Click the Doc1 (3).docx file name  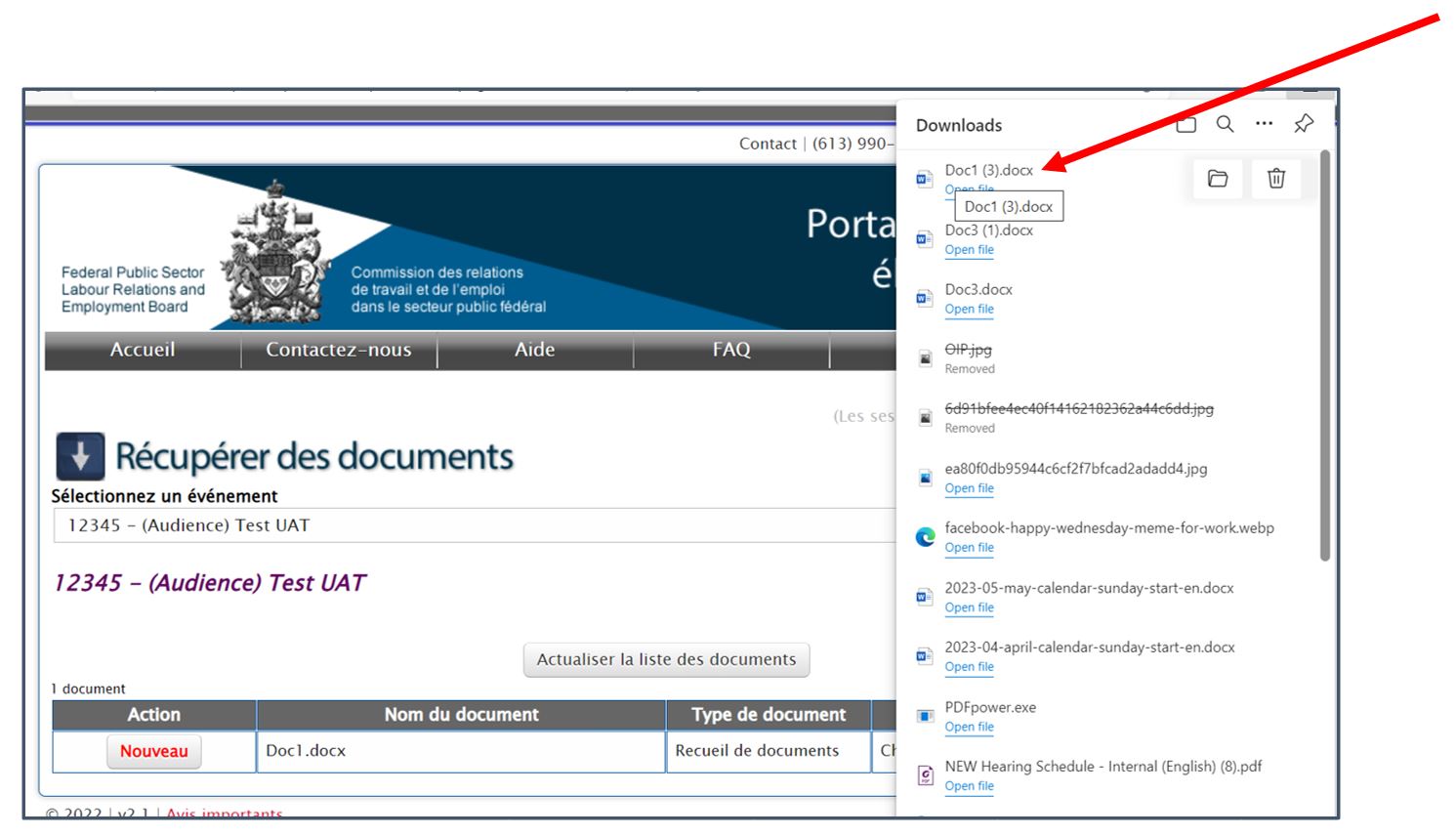click(988, 170)
